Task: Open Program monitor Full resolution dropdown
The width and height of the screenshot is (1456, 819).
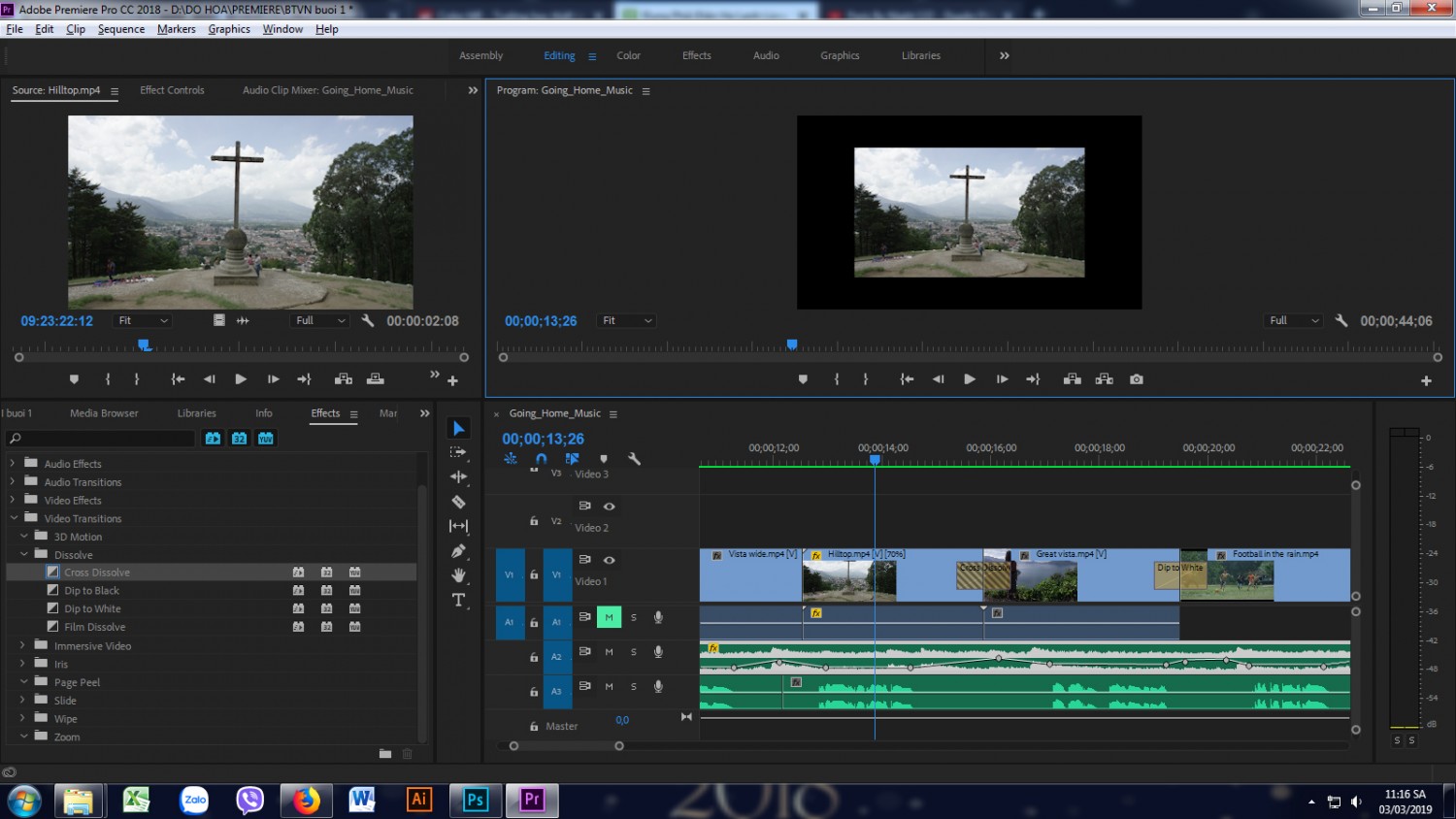Action: [x=1295, y=320]
